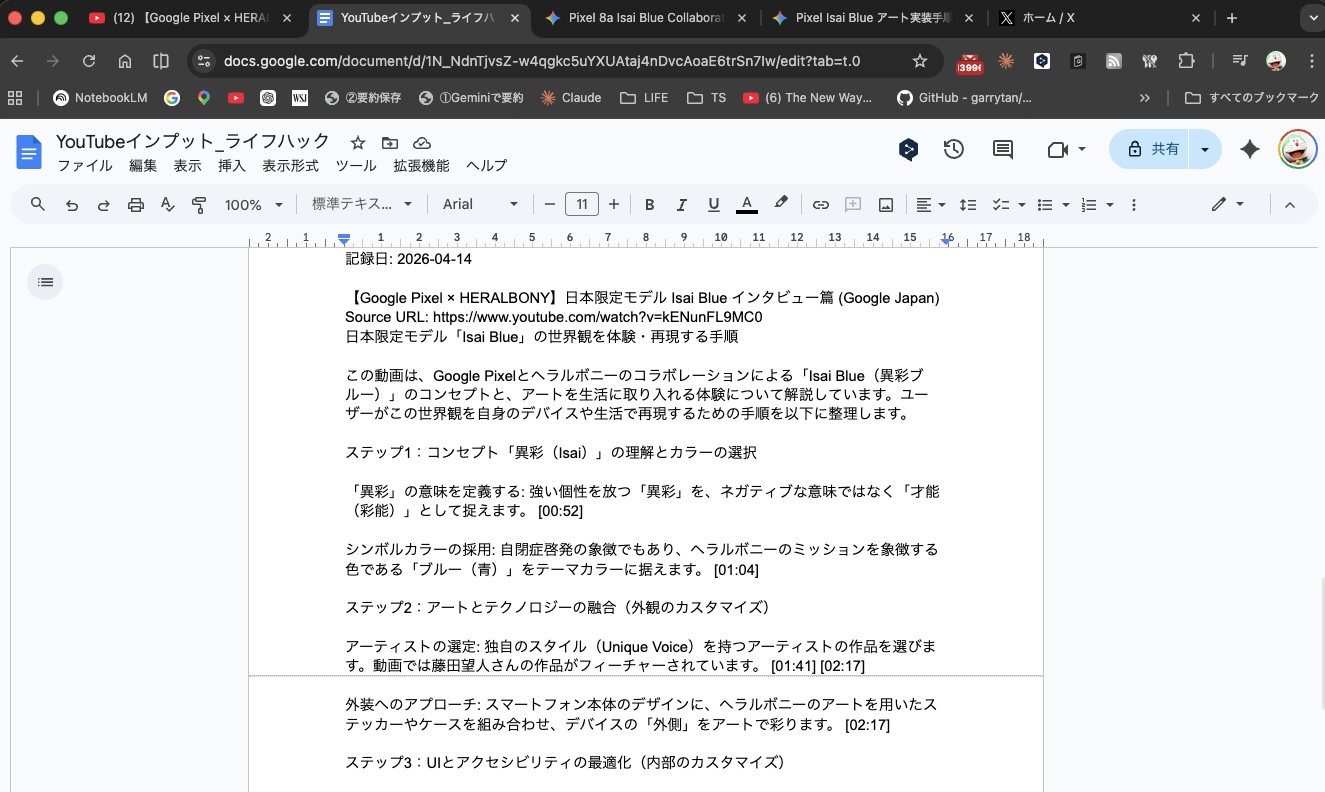Toggle italic formatting
1325x792 pixels.
point(681,204)
